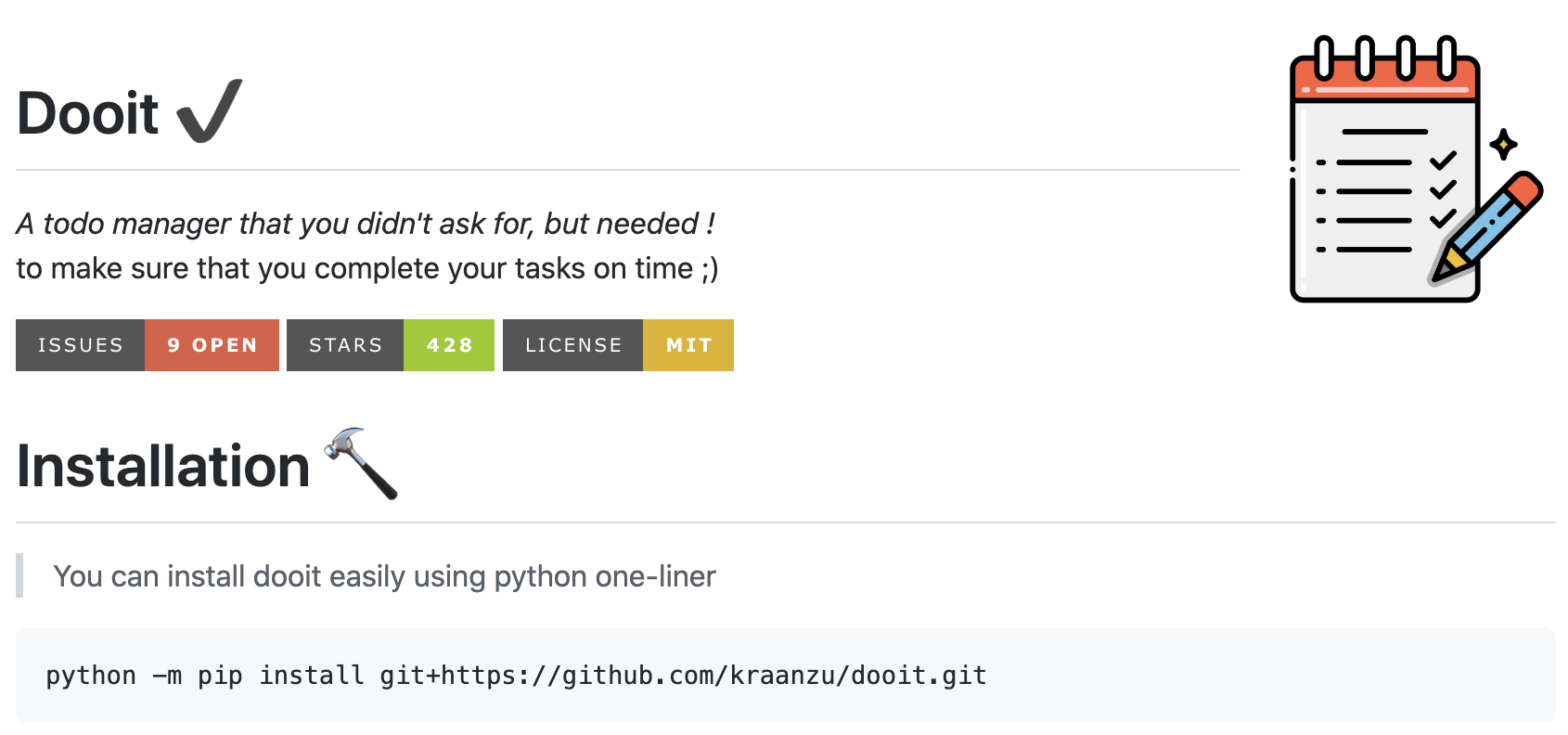Click the spiral binding rings on notepad
This screenshot has width=1568, height=735.
click(1385, 56)
